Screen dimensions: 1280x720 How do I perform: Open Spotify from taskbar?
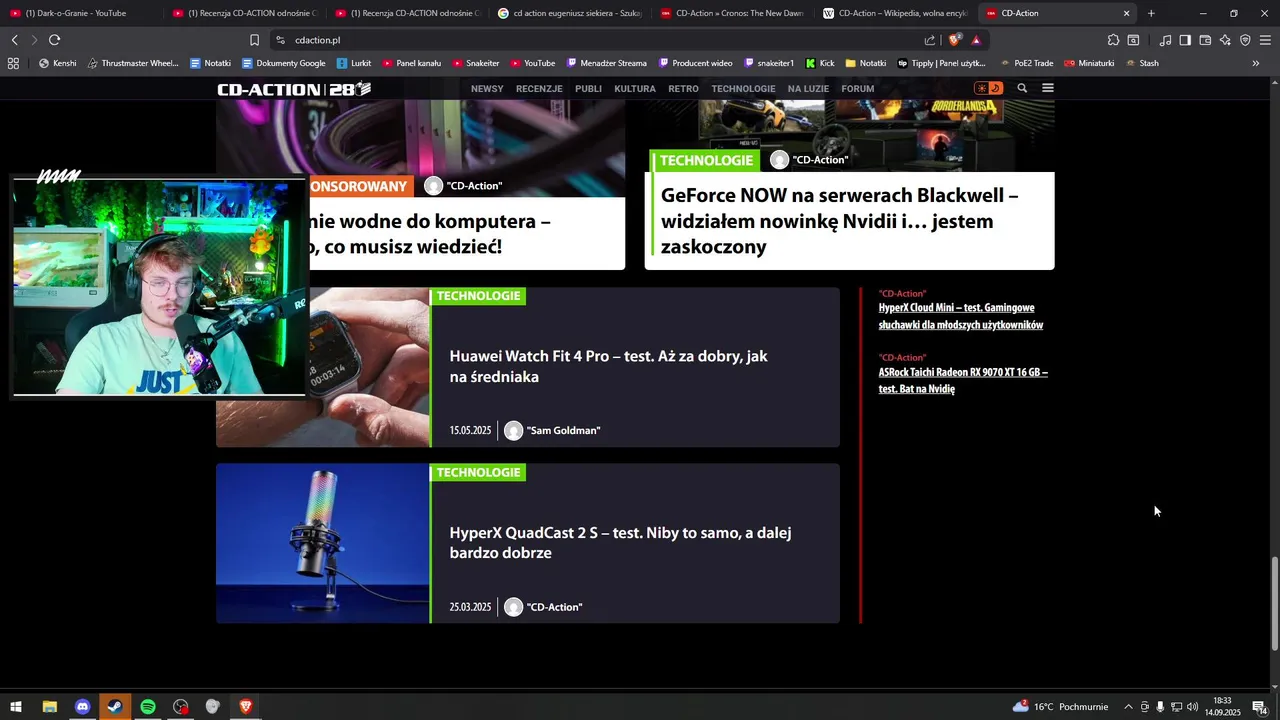point(148,707)
